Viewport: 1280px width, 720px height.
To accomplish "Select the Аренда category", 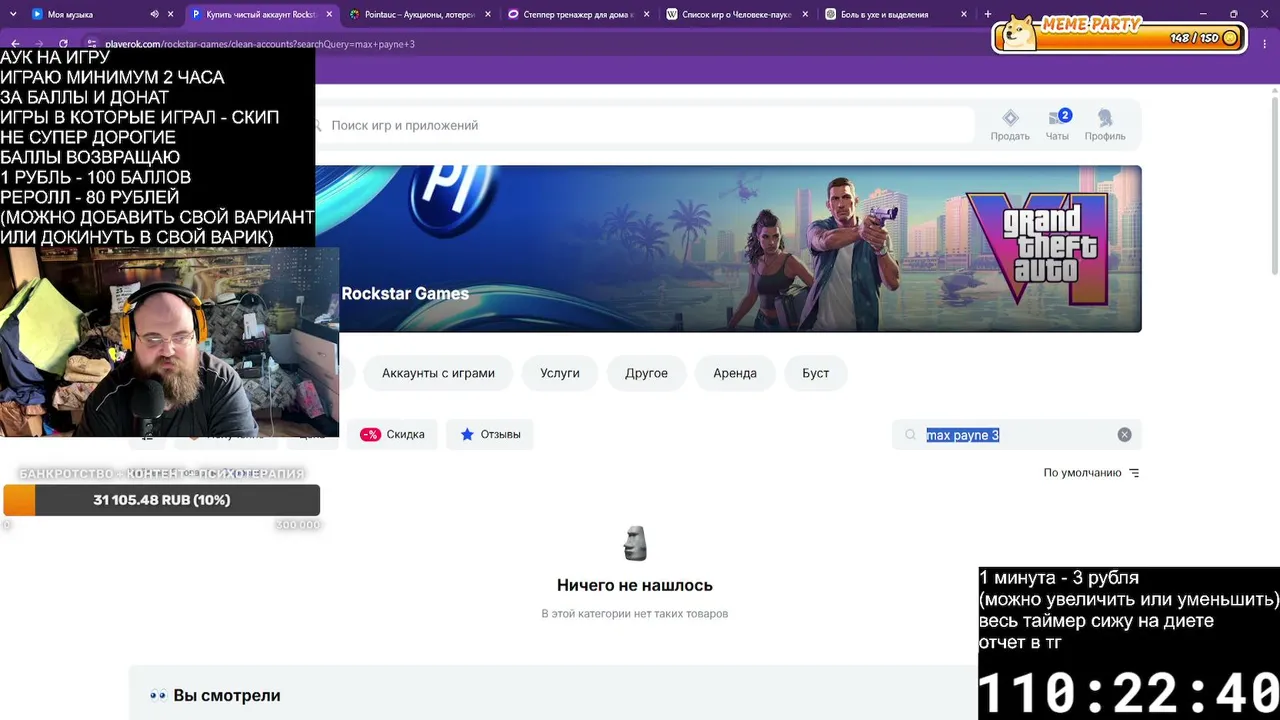I will 735,373.
